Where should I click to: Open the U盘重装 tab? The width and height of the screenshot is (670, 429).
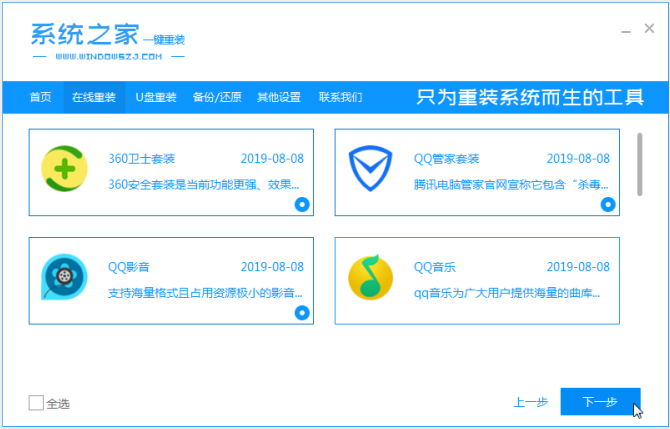(156, 97)
